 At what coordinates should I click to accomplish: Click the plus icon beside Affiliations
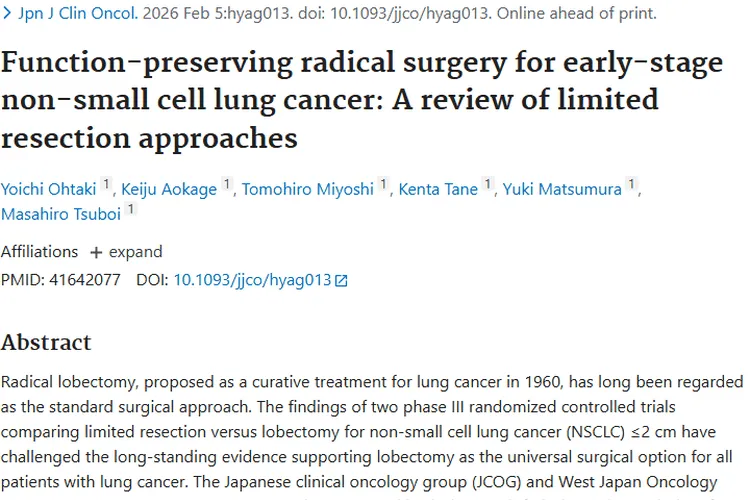[x=96, y=252]
